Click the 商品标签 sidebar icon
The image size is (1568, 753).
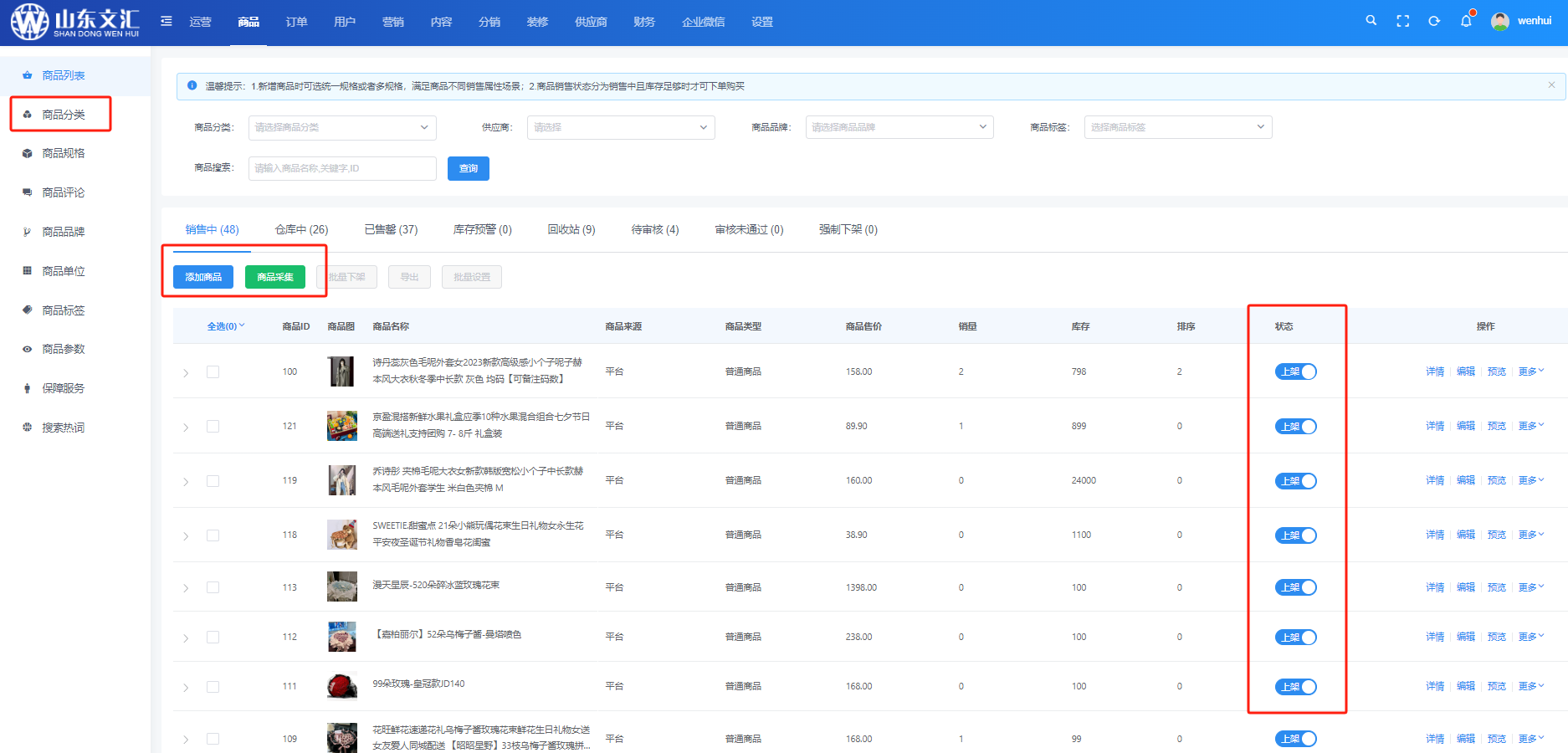click(x=27, y=310)
